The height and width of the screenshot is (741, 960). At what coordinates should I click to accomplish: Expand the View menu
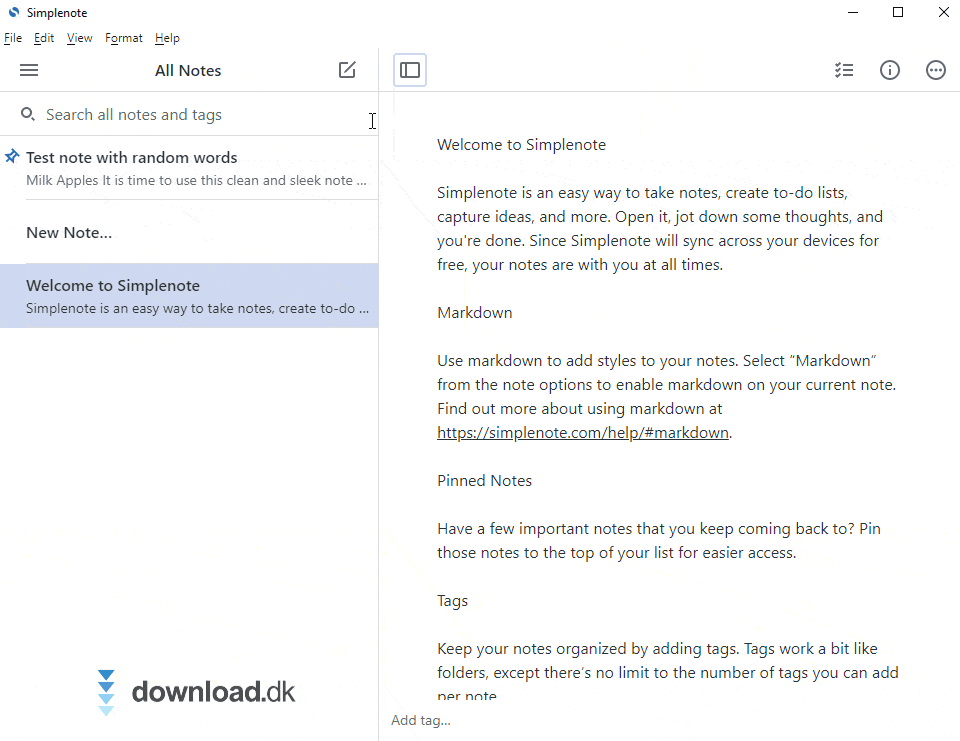click(80, 38)
